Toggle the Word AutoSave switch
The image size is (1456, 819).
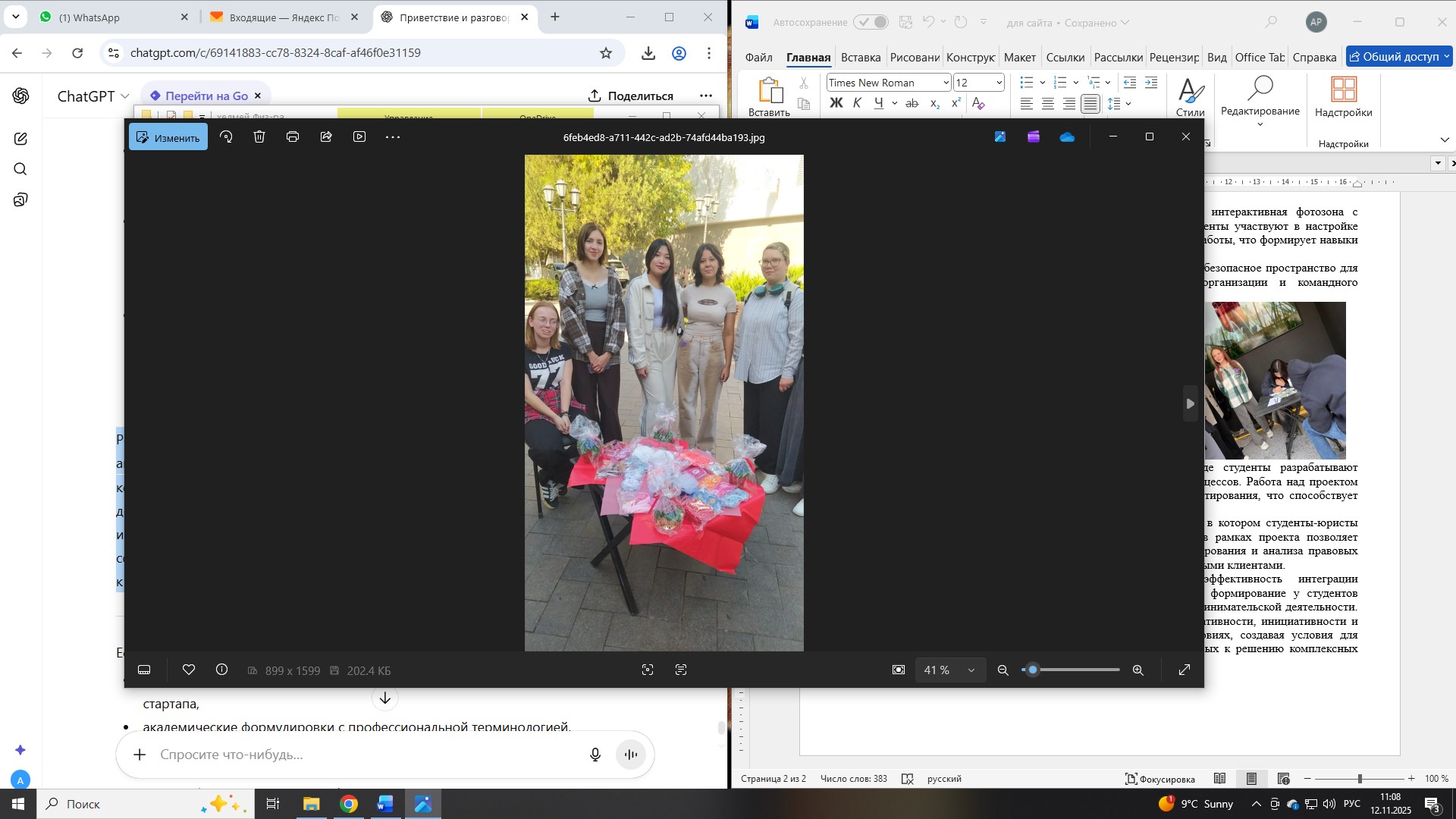point(871,23)
